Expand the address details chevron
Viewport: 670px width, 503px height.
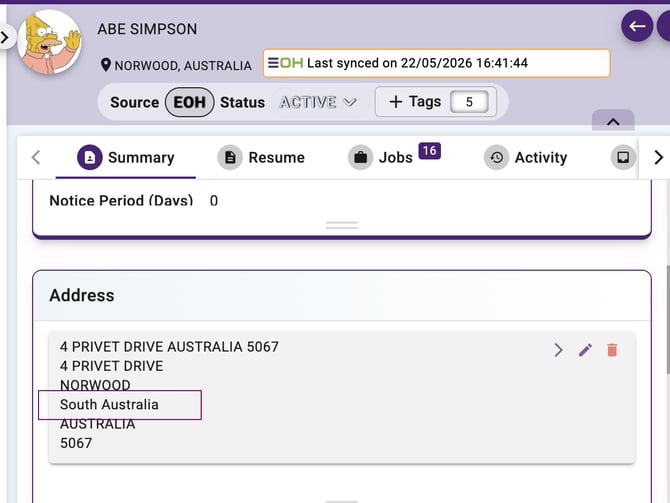click(558, 350)
